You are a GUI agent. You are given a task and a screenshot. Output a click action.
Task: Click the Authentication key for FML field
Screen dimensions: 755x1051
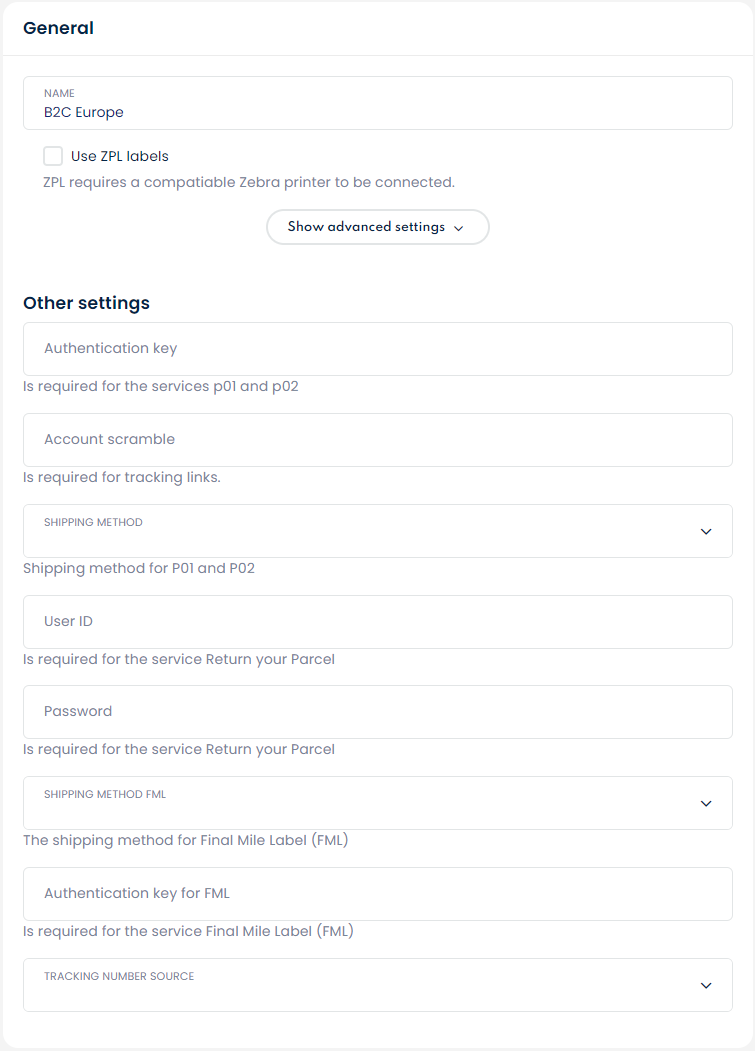(x=377, y=894)
